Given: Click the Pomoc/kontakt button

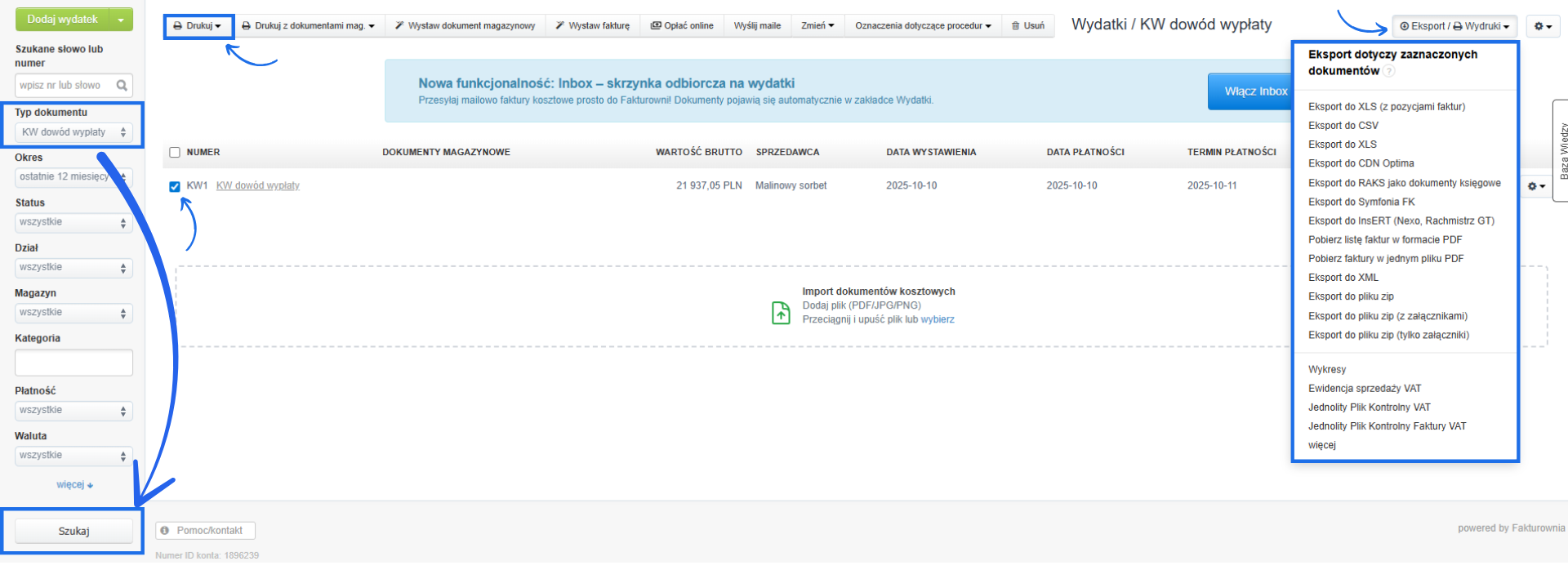Looking at the screenshot, I should click(x=205, y=531).
